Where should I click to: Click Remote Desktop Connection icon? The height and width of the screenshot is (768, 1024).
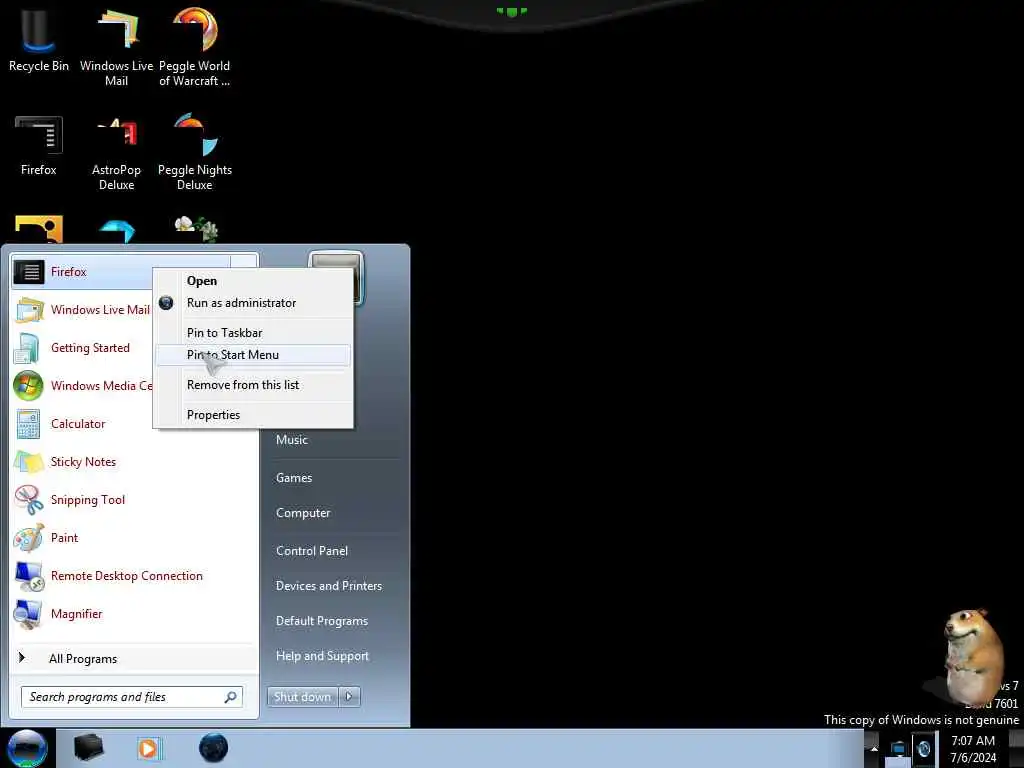point(29,577)
